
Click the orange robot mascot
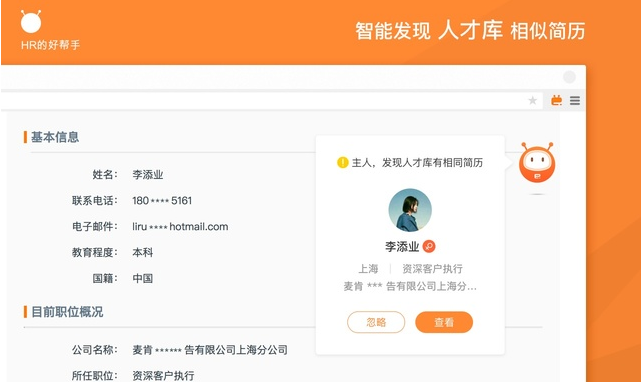click(x=537, y=163)
